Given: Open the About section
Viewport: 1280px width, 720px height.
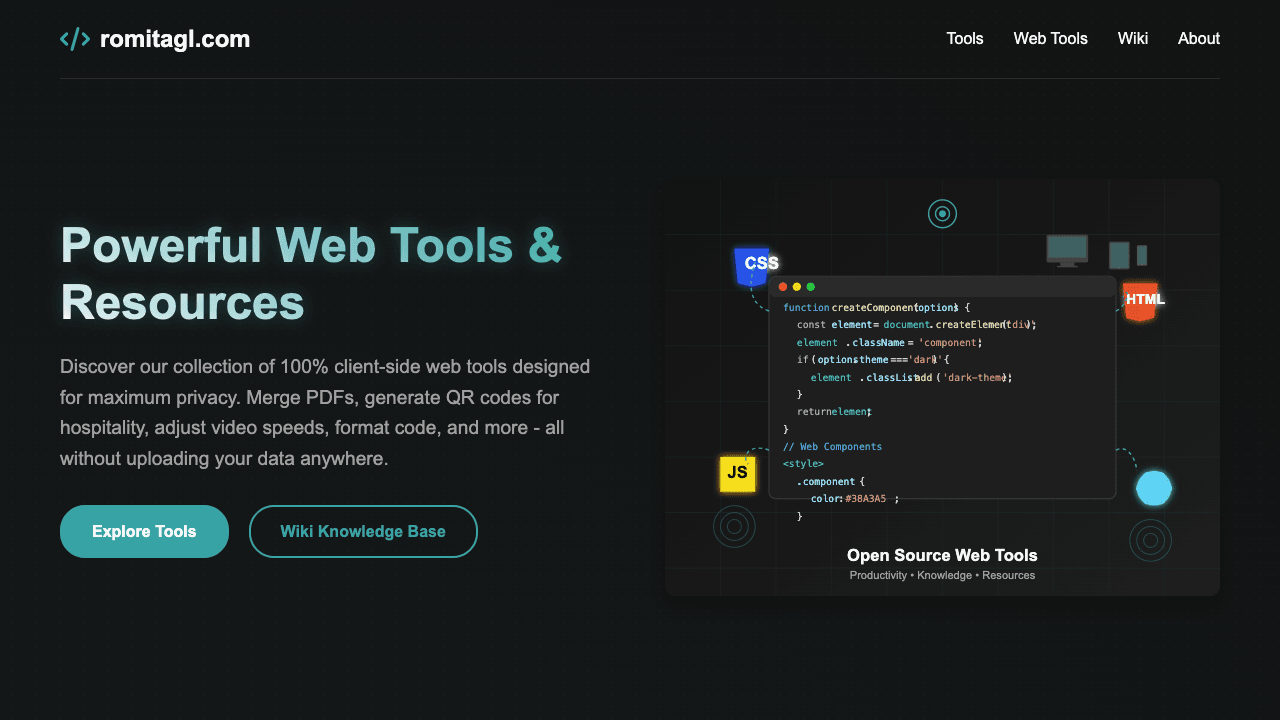Looking at the screenshot, I should pos(1198,38).
